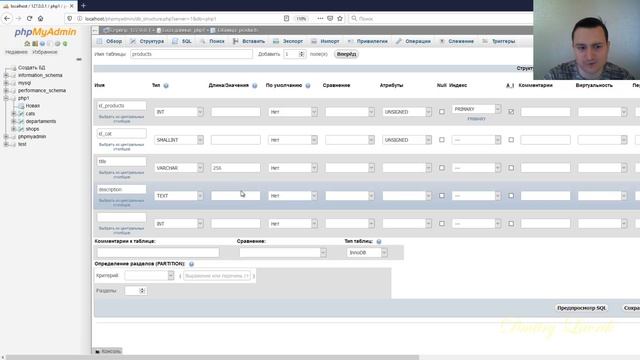Click the page shield icon in the address bar

(x=70, y=18)
